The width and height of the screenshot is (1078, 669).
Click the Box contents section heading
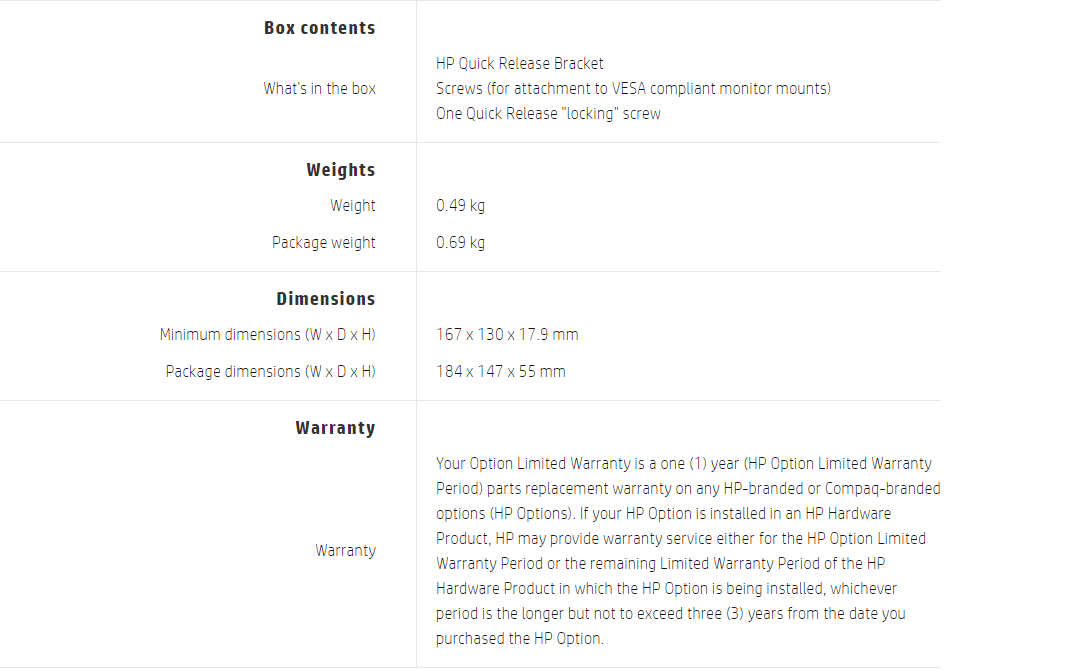click(319, 28)
